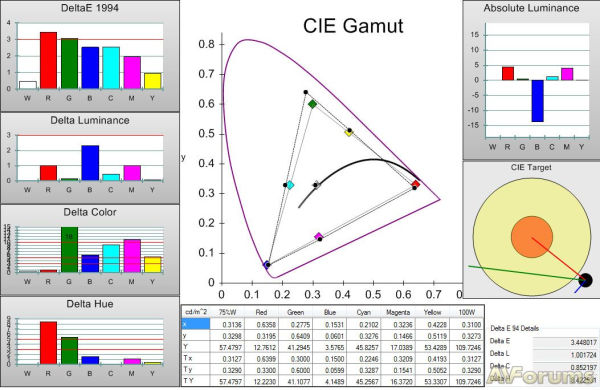600x390 pixels.
Task: Click the 75%W column header
Action: [x=227, y=312]
